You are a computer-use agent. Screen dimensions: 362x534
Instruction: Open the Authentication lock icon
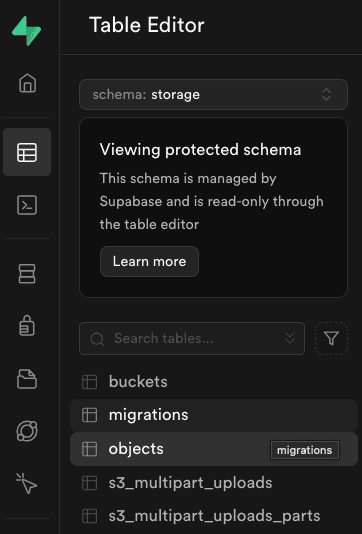[x=27, y=326]
